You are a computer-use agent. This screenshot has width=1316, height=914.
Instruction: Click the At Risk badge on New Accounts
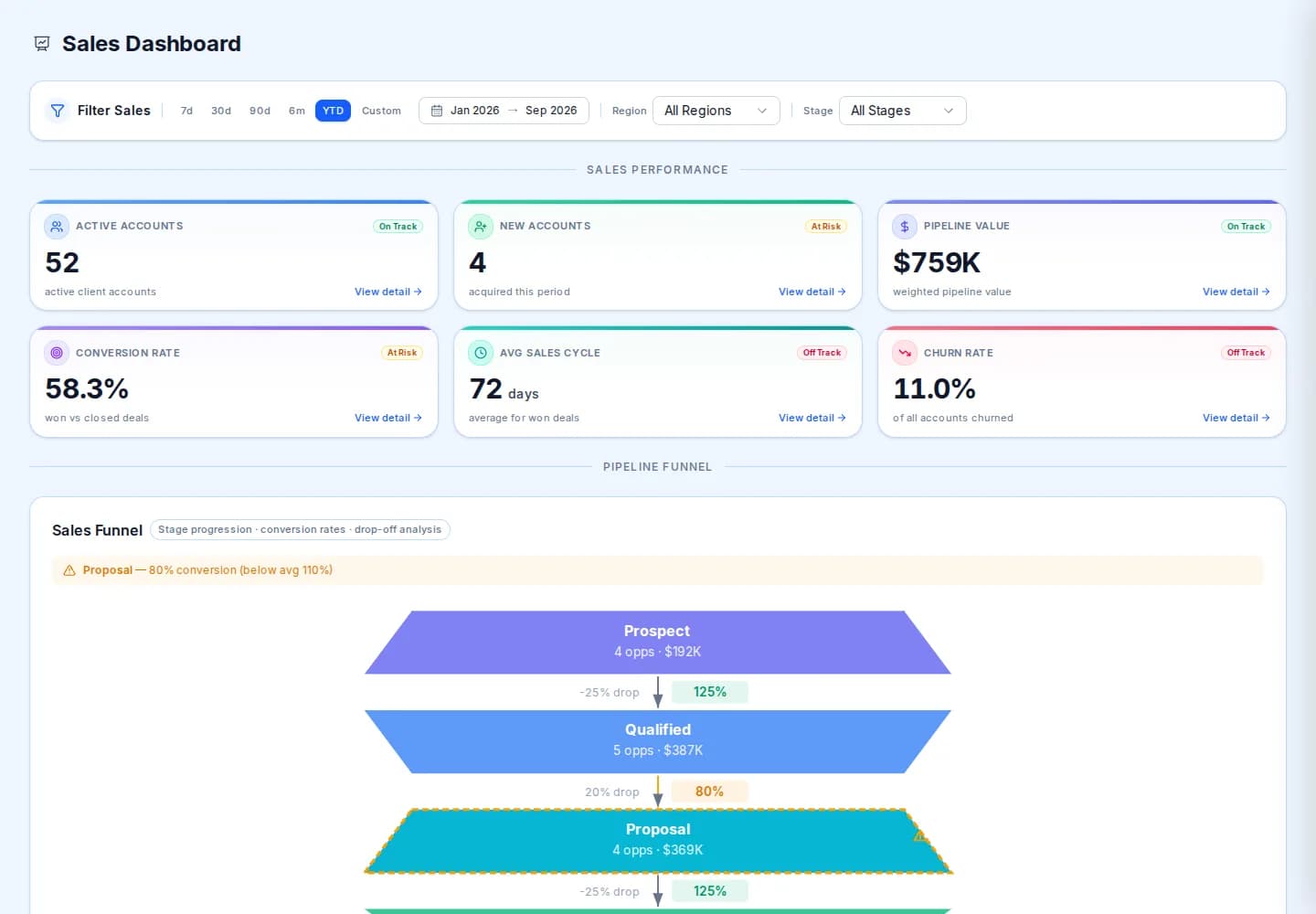(x=826, y=227)
